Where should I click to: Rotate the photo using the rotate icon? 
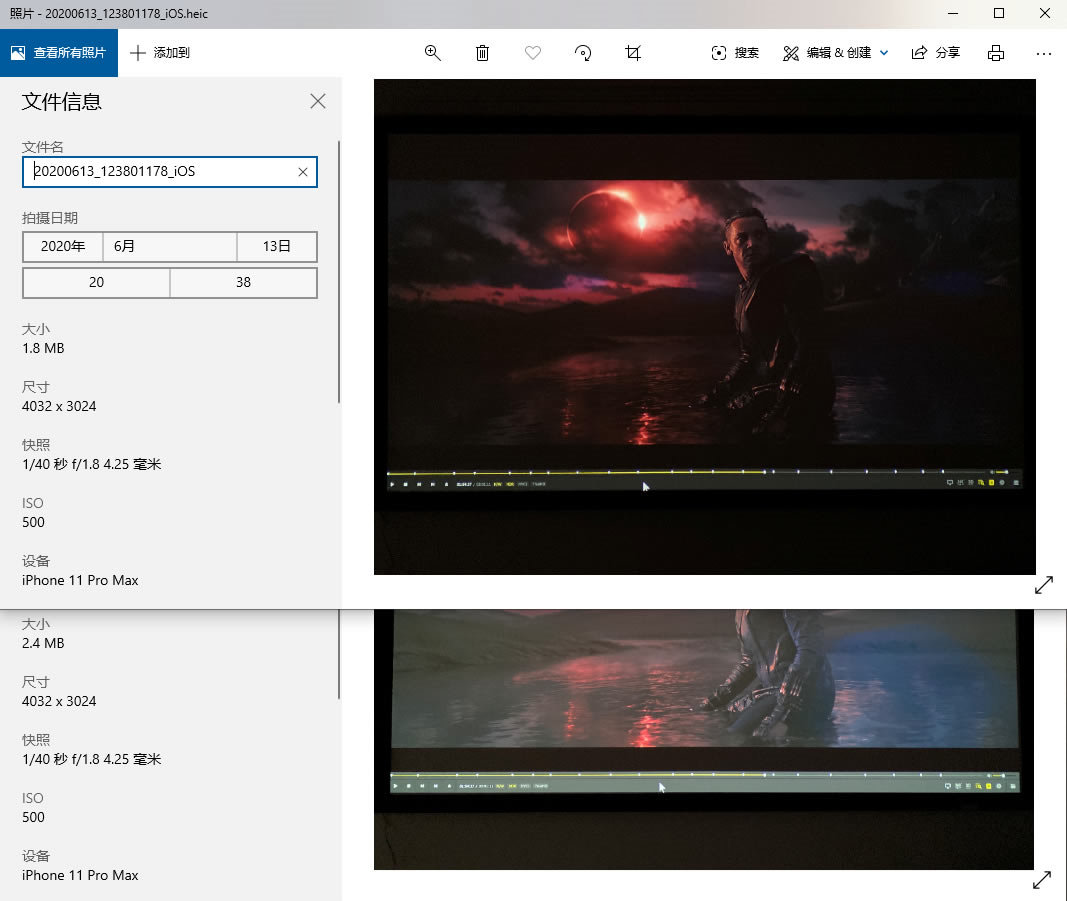tap(583, 53)
